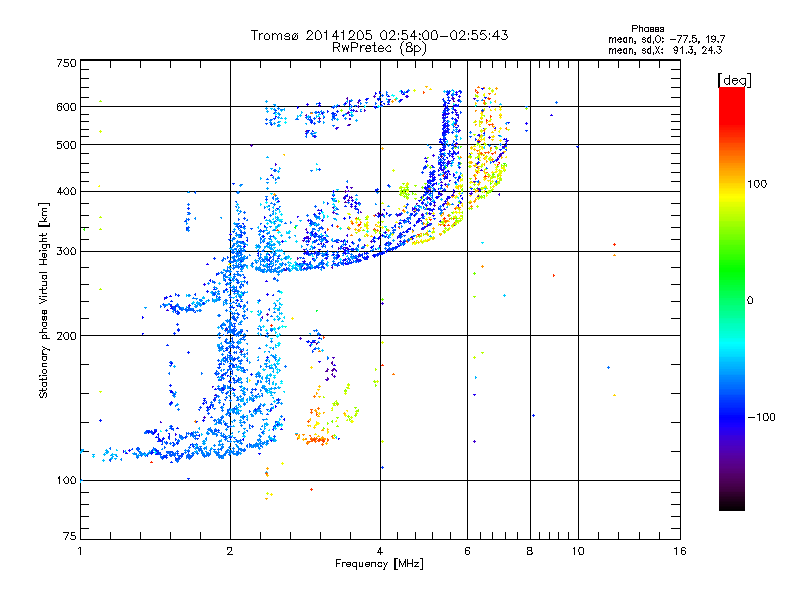Click the y-axis '300' tick label

point(66,252)
